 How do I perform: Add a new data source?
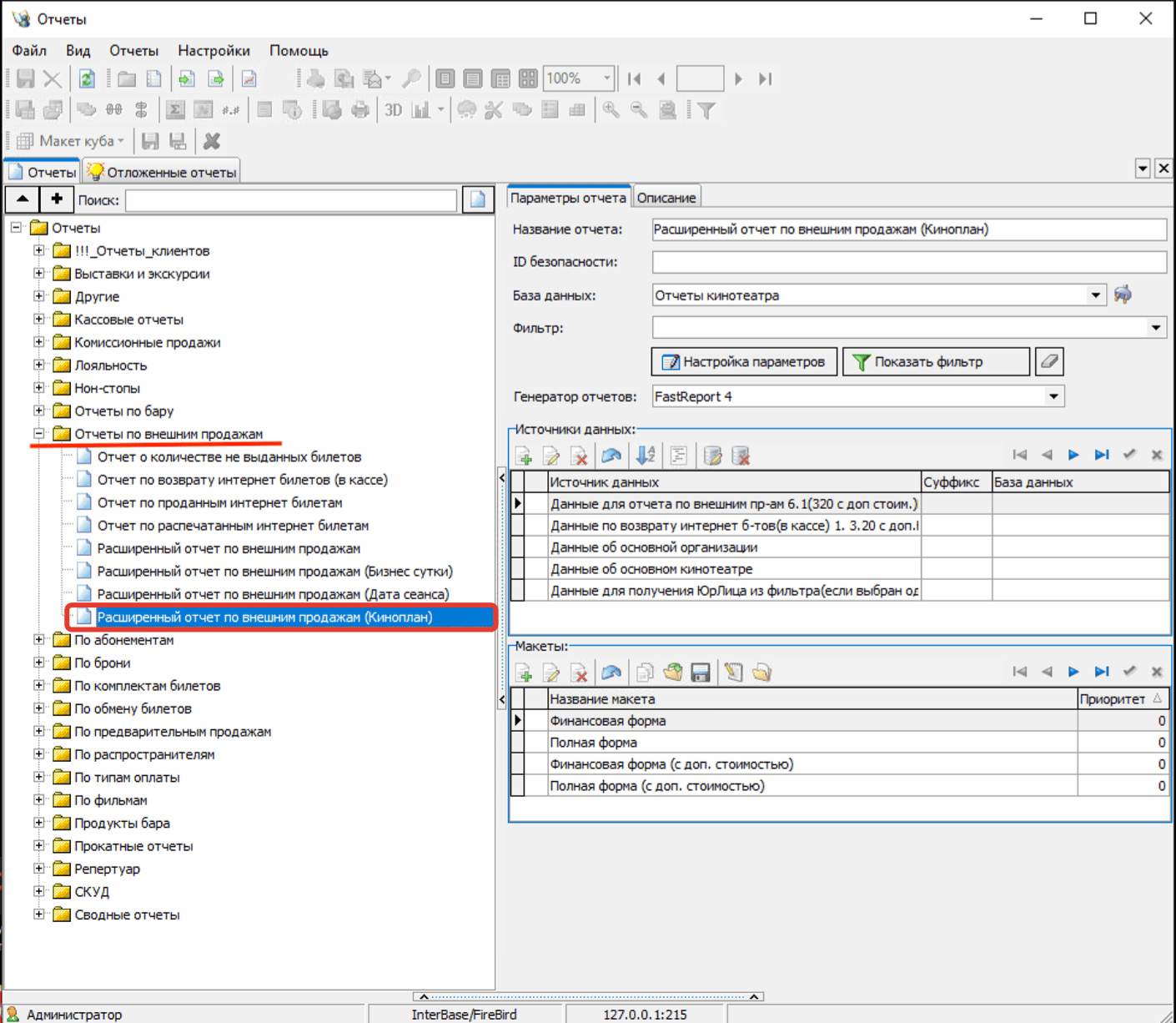524,456
